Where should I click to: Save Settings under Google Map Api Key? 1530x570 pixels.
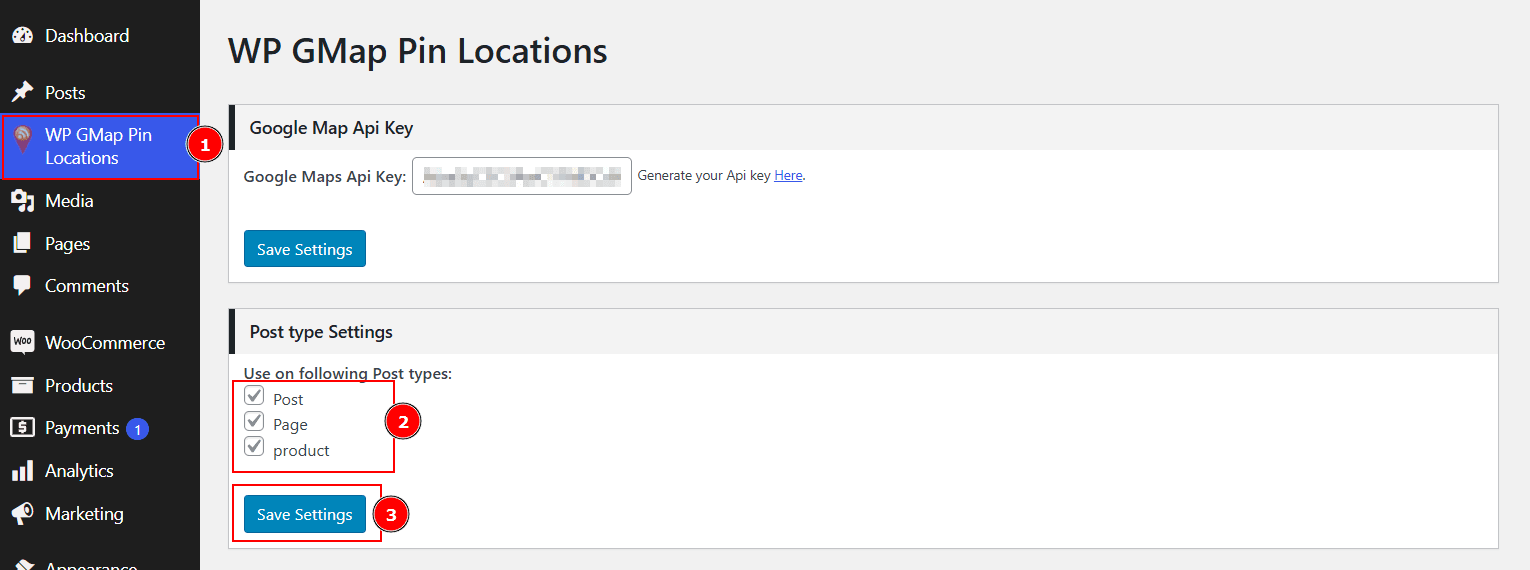click(305, 249)
